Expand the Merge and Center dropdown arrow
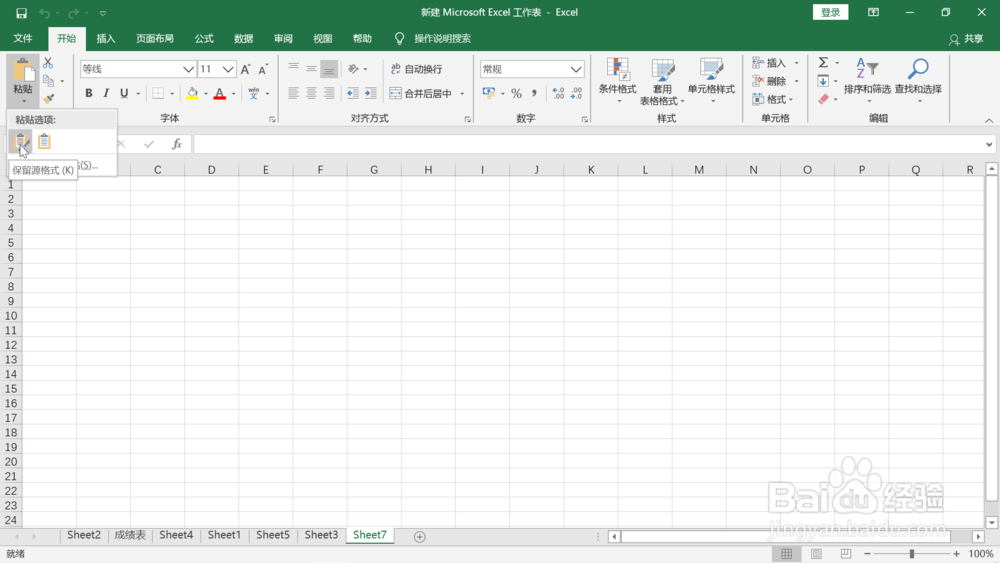1000x563 pixels. (x=462, y=94)
